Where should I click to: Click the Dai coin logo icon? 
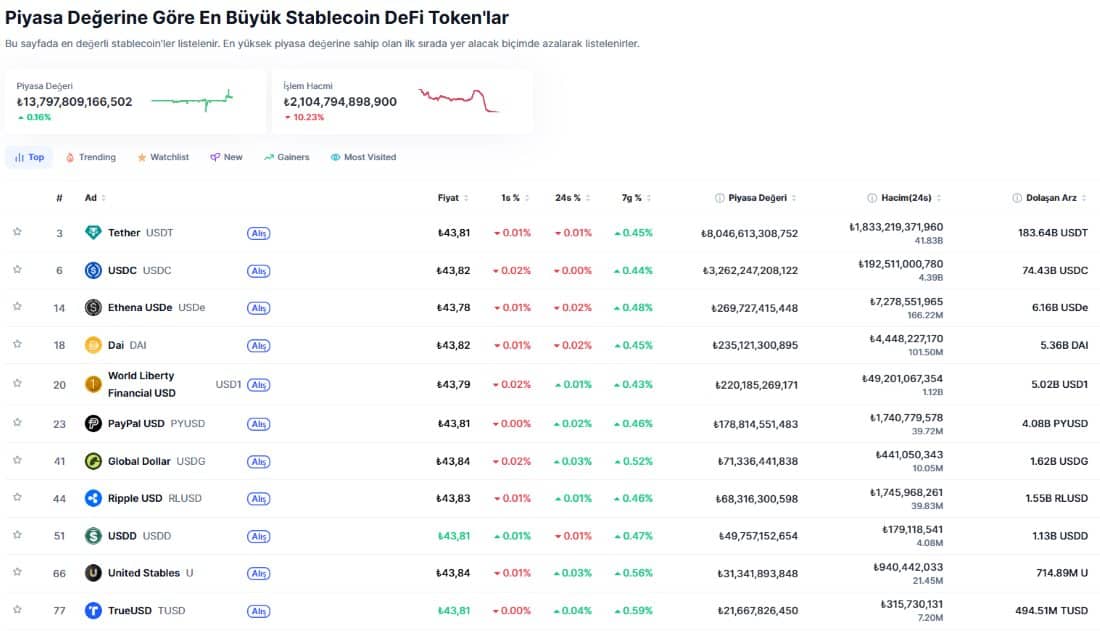[93, 345]
